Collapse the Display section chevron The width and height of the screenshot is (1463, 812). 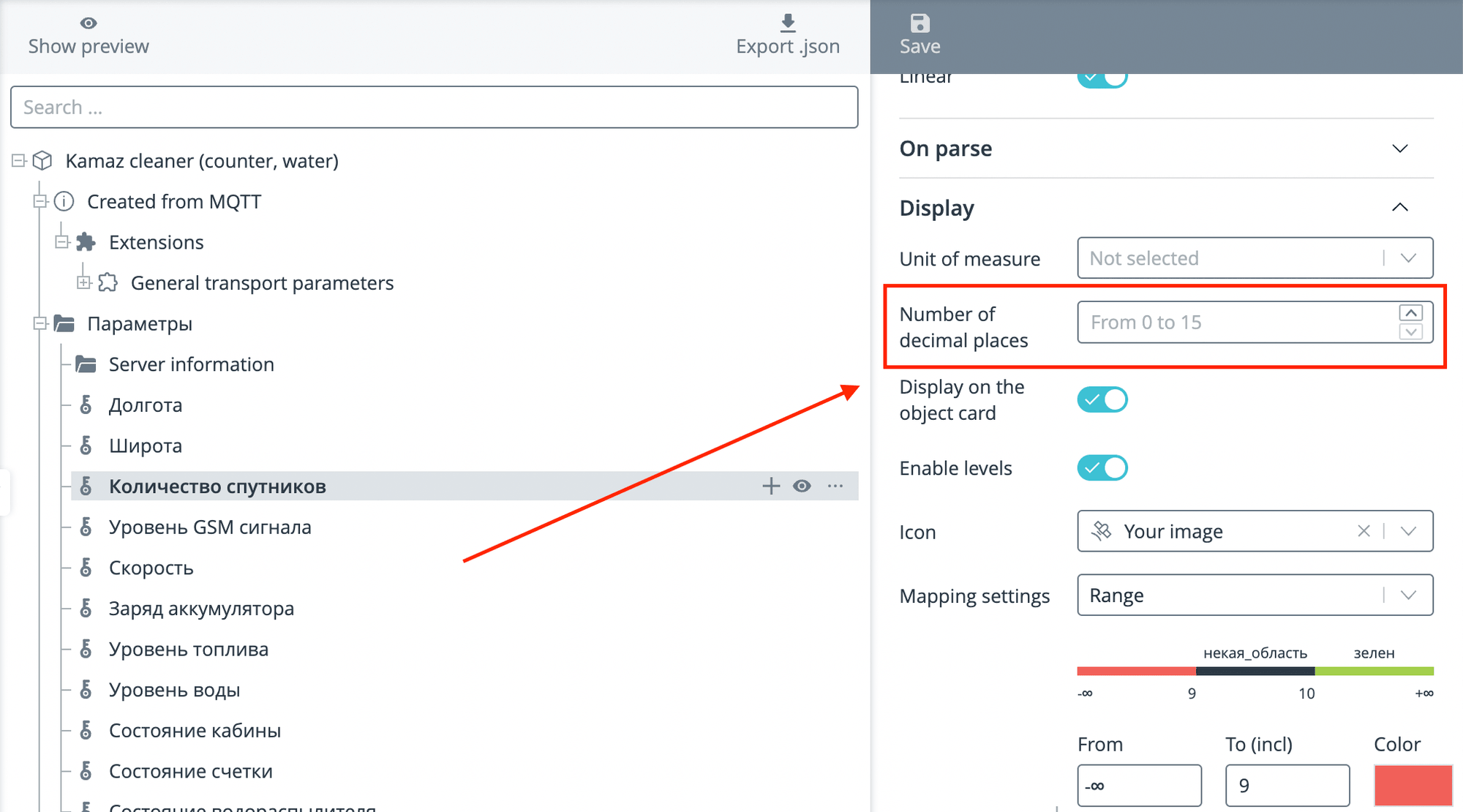coord(1399,207)
